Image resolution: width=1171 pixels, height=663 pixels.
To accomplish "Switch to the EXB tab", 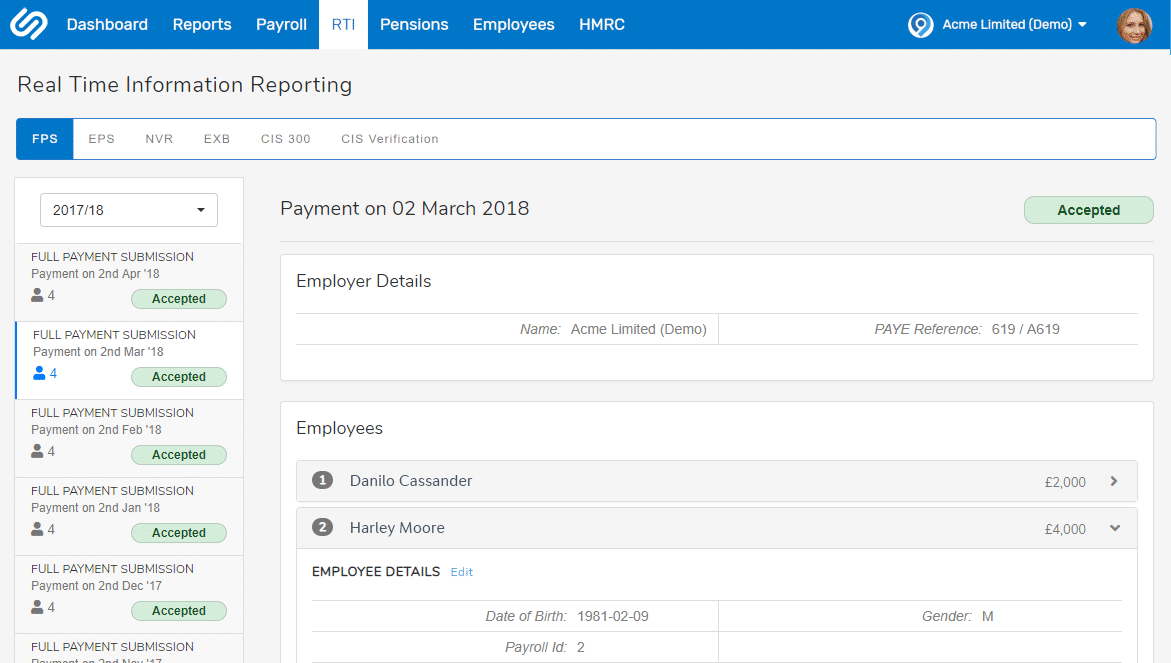I will click(x=217, y=139).
